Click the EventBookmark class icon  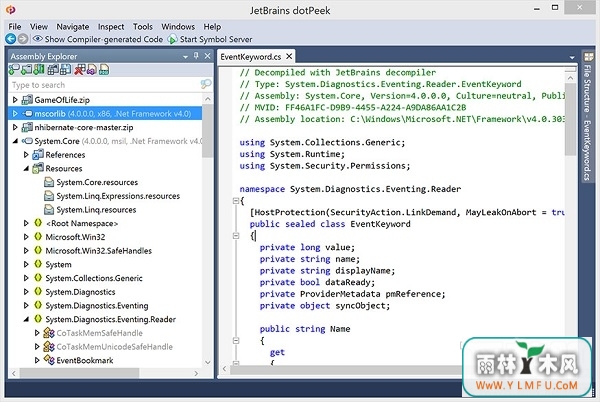coord(49,360)
